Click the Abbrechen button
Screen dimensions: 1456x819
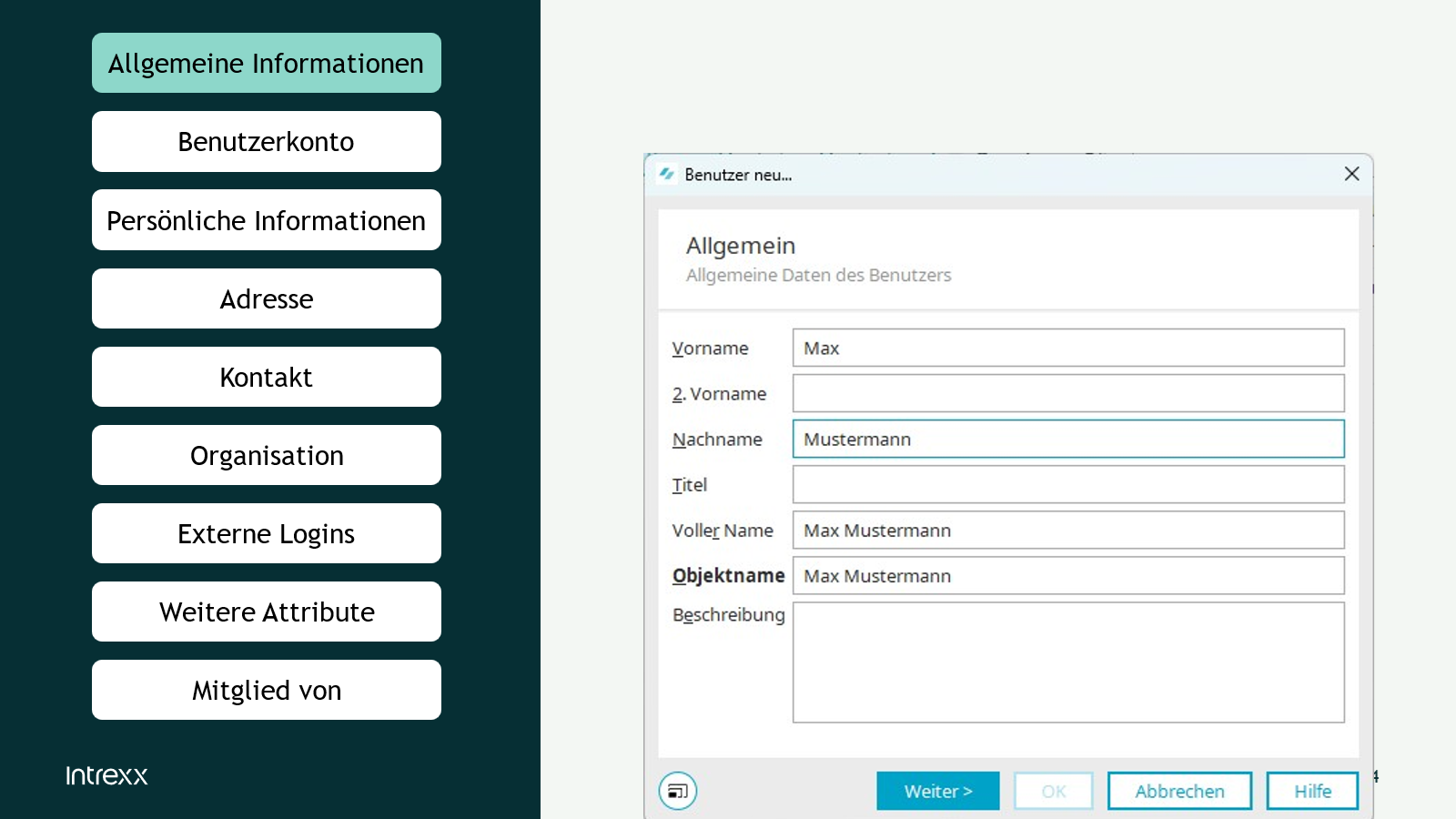coord(1178,791)
